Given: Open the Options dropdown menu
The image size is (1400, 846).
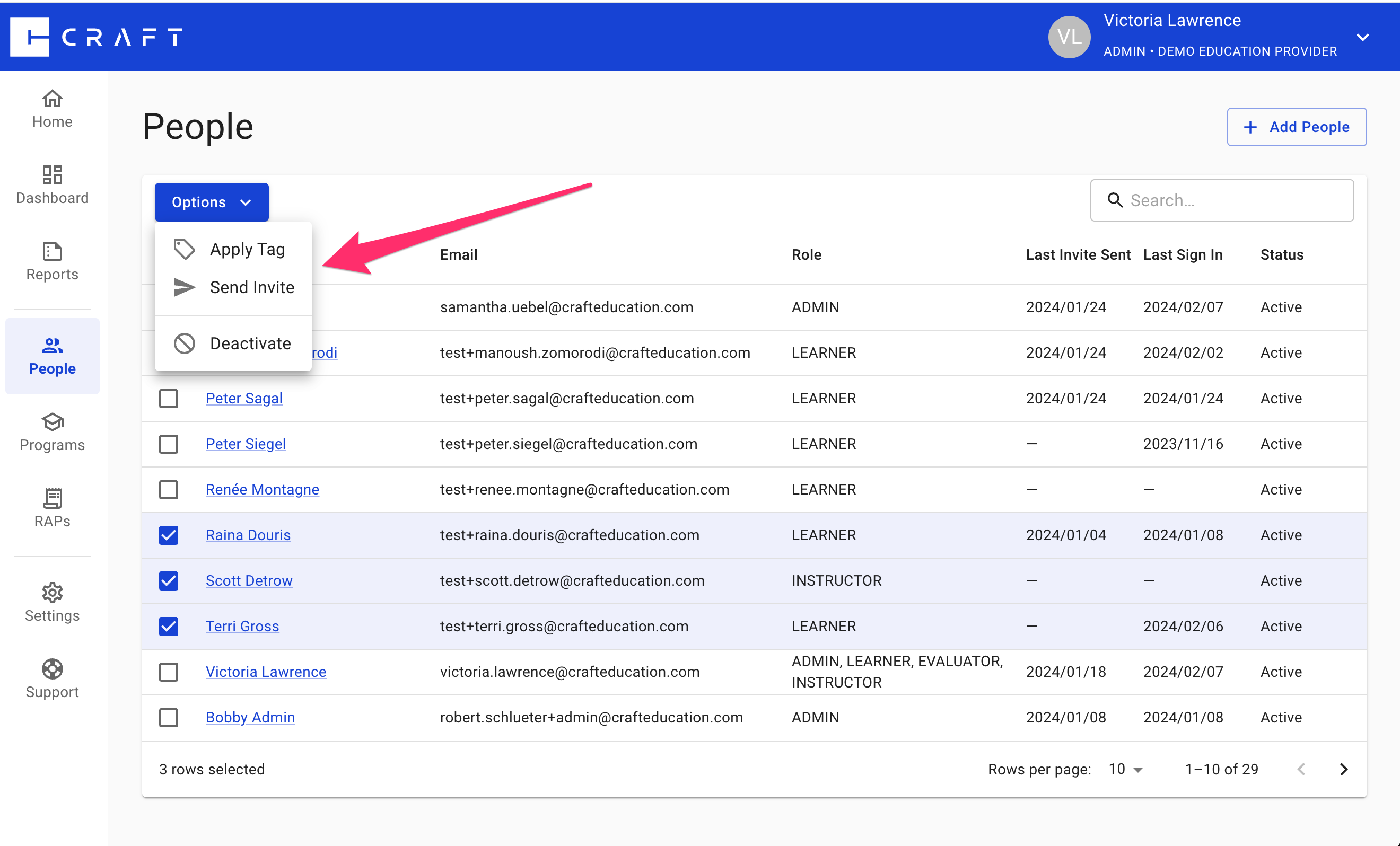Looking at the screenshot, I should 211,201.
